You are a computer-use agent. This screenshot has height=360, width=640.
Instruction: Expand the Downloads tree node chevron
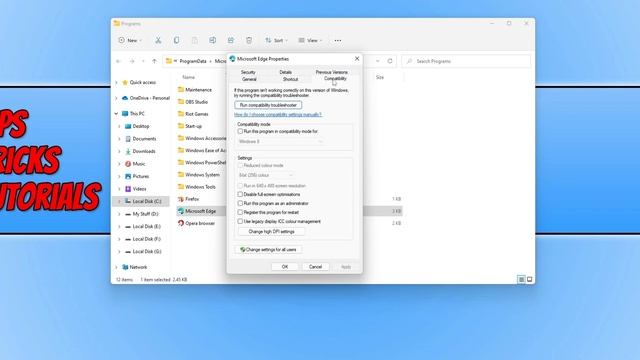tap(120, 151)
